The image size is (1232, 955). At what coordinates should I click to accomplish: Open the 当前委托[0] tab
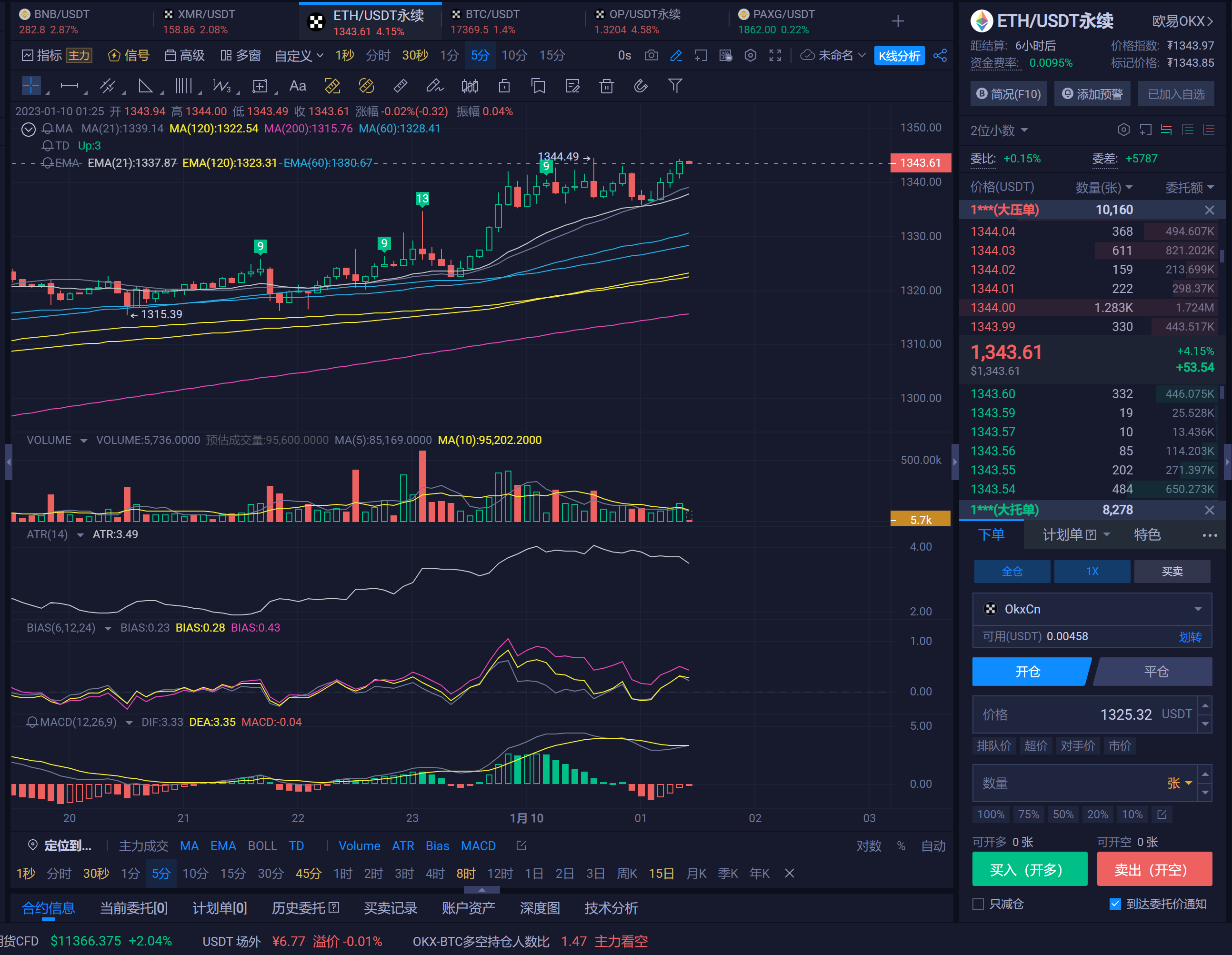134,908
